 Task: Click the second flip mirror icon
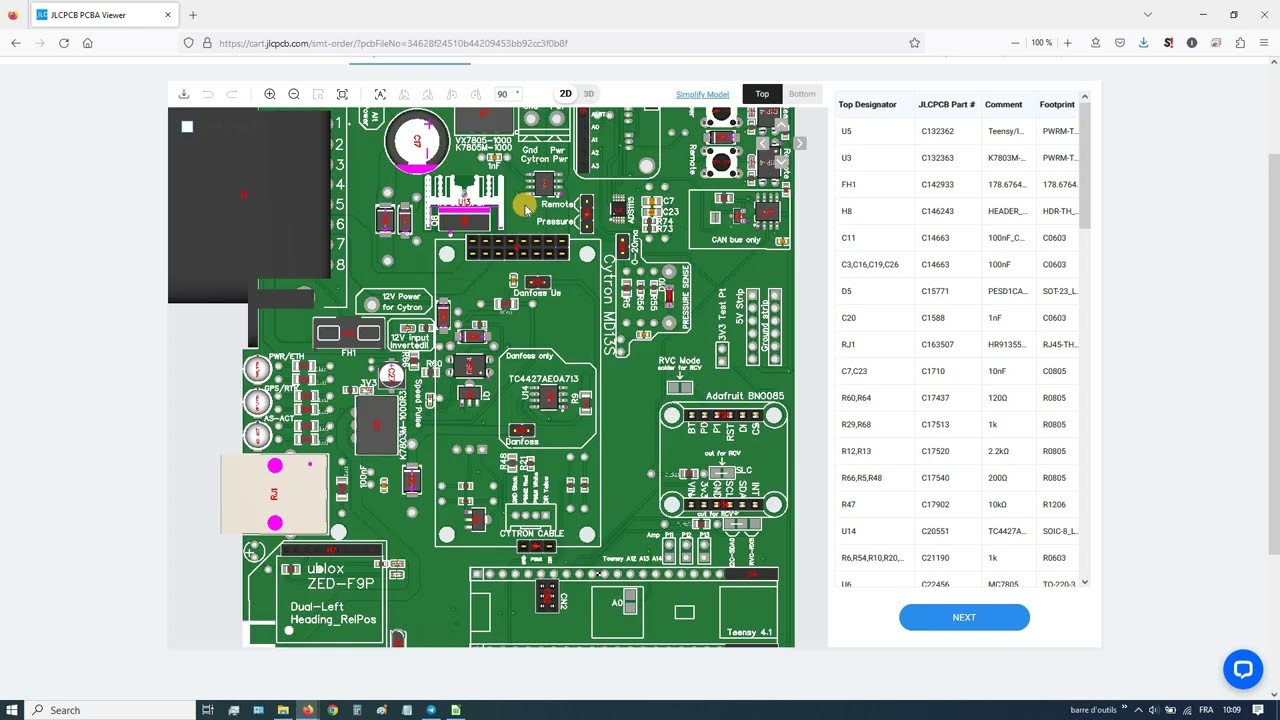(428, 94)
